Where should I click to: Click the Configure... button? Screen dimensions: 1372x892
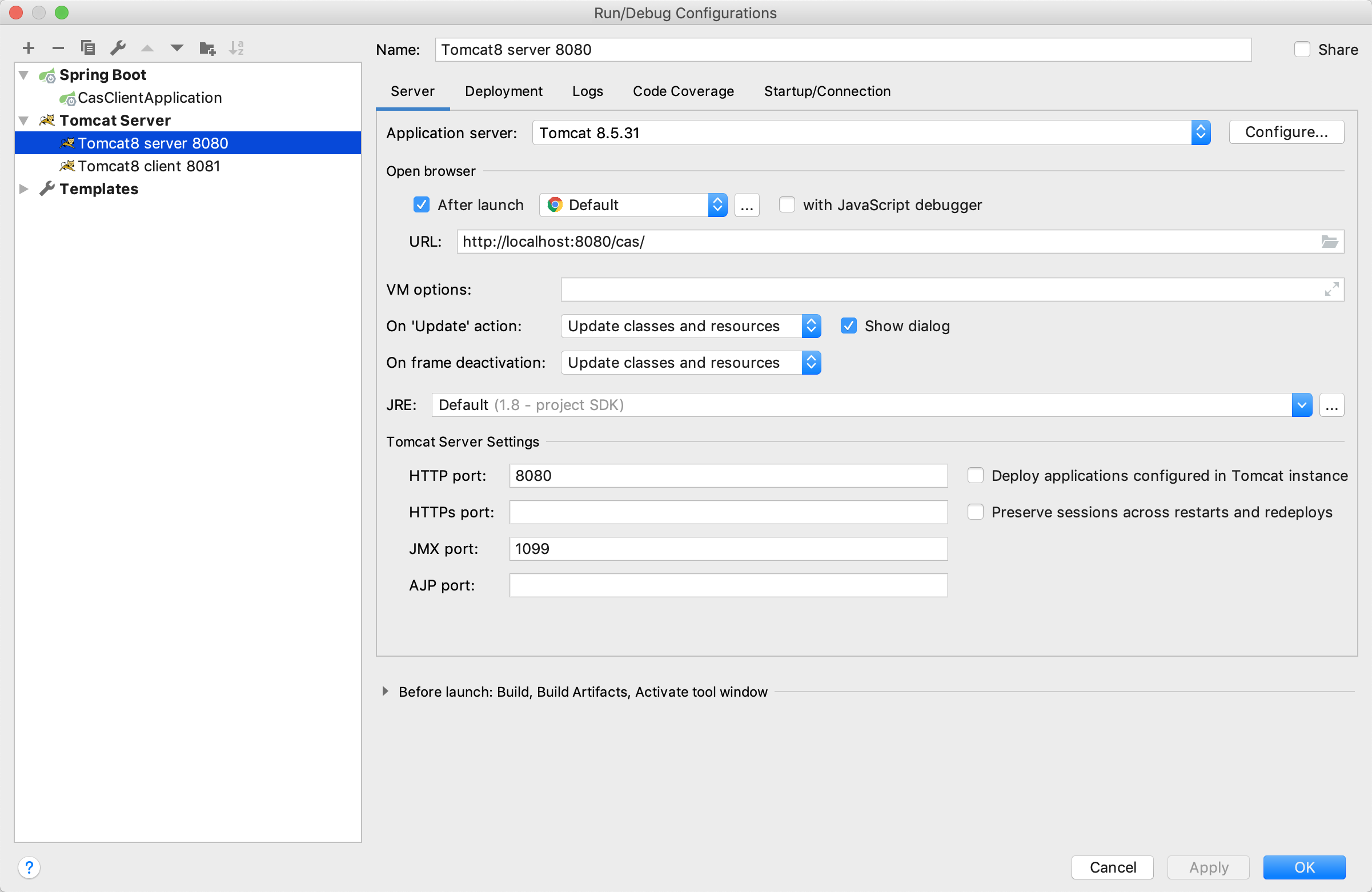pos(1286,132)
